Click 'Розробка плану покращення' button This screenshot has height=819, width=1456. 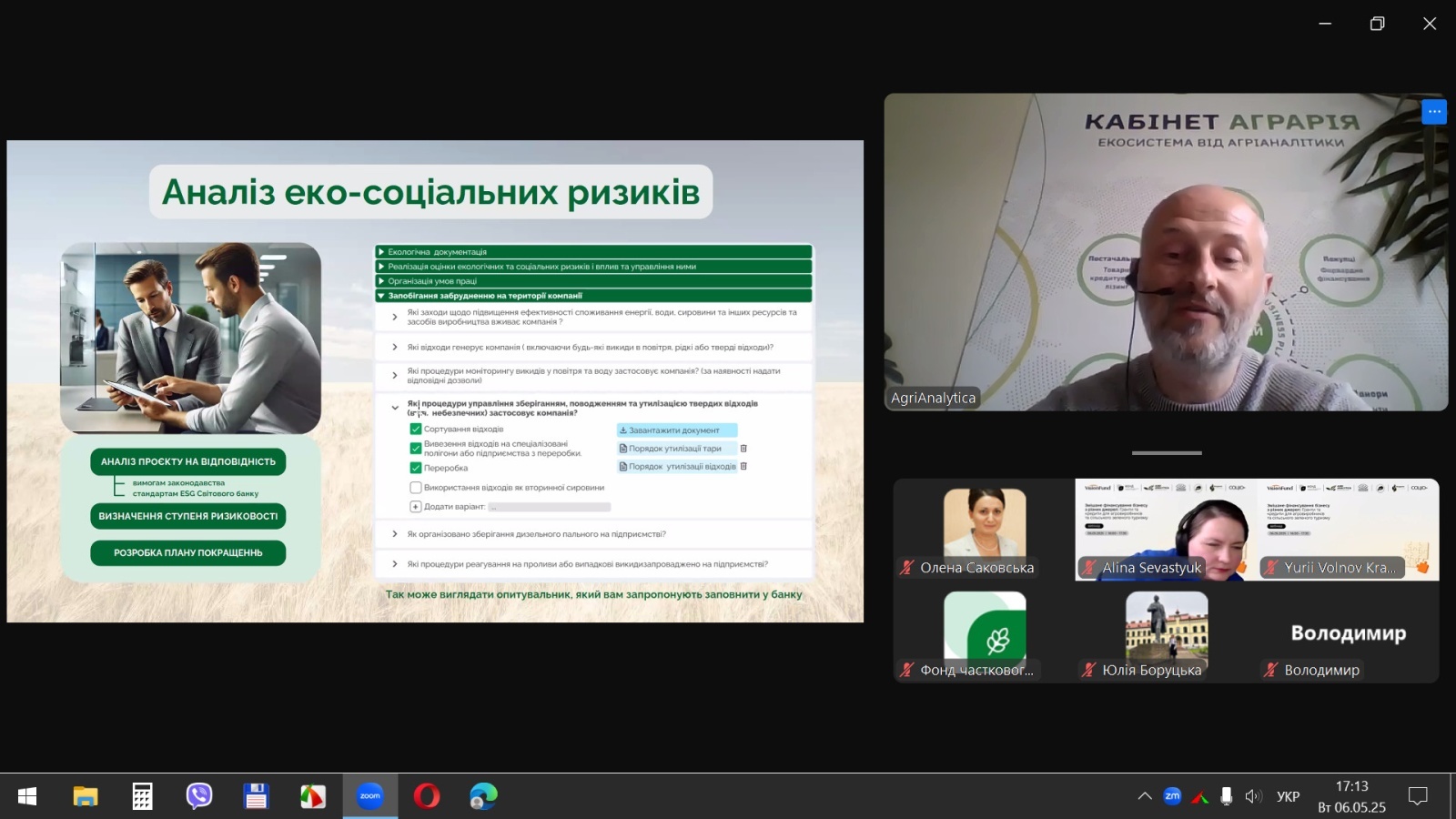pyautogui.click(x=188, y=552)
